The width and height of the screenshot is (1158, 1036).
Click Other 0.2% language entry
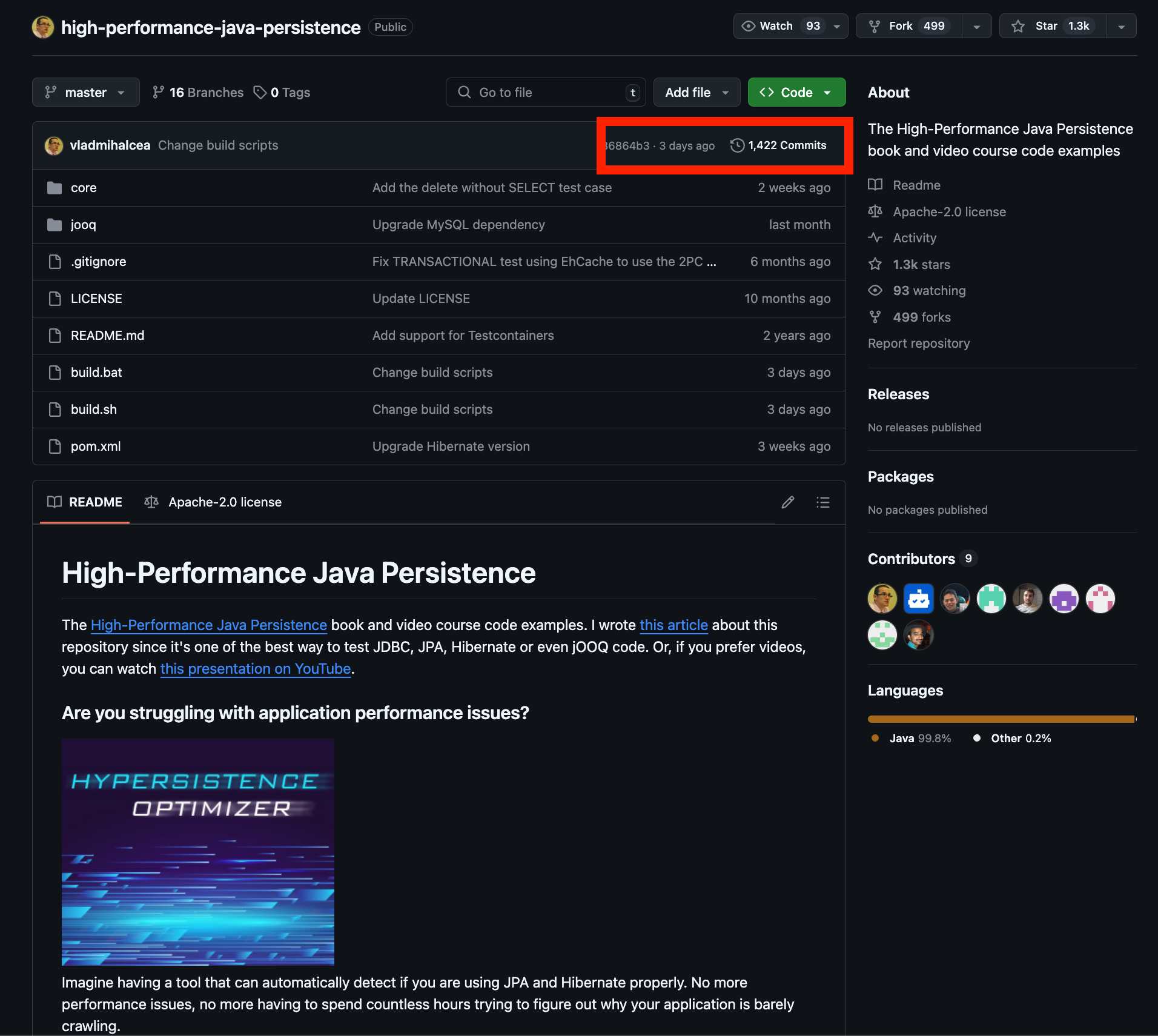point(1012,739)
